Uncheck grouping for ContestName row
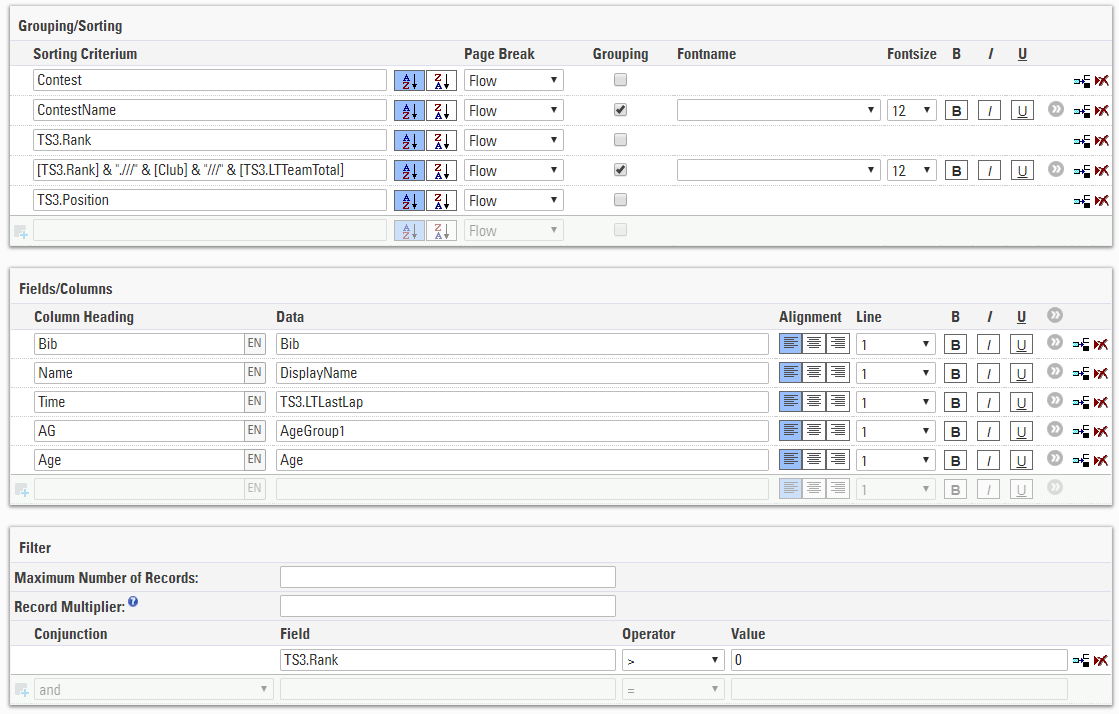 coord(620,110)
